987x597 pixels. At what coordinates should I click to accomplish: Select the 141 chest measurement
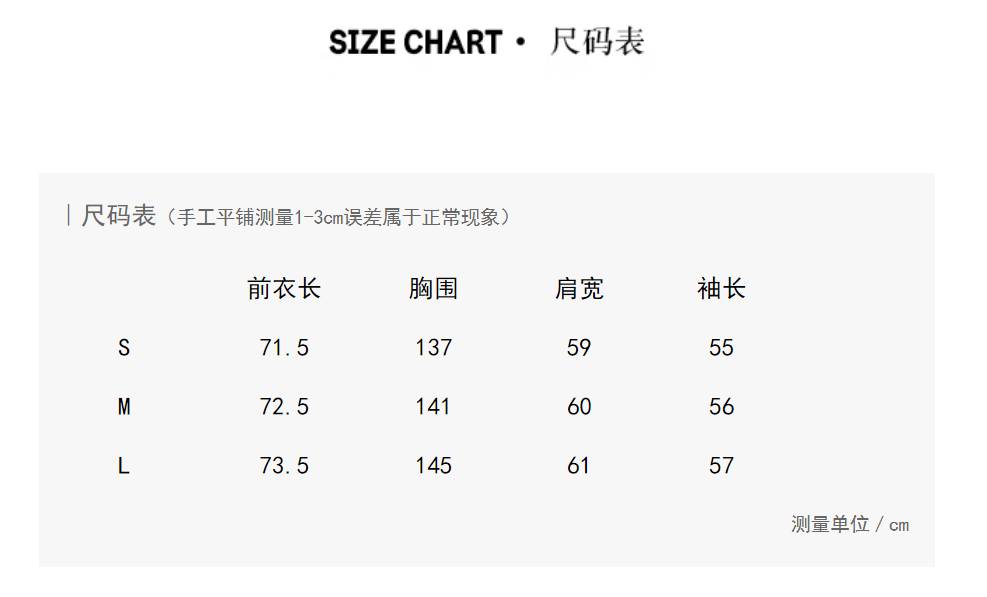pos(433,407)
